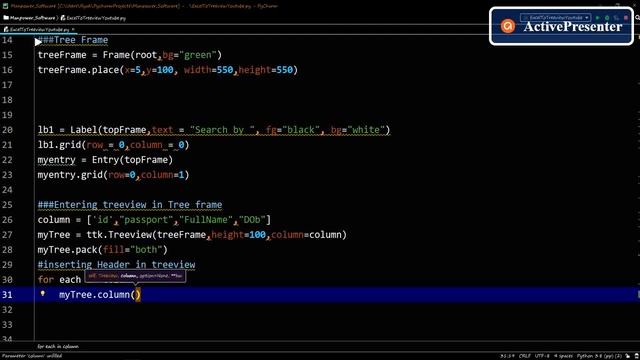Open the 4 spaces indent settings
The height and width of the screenshot is (360, 640).
(563, 356)
